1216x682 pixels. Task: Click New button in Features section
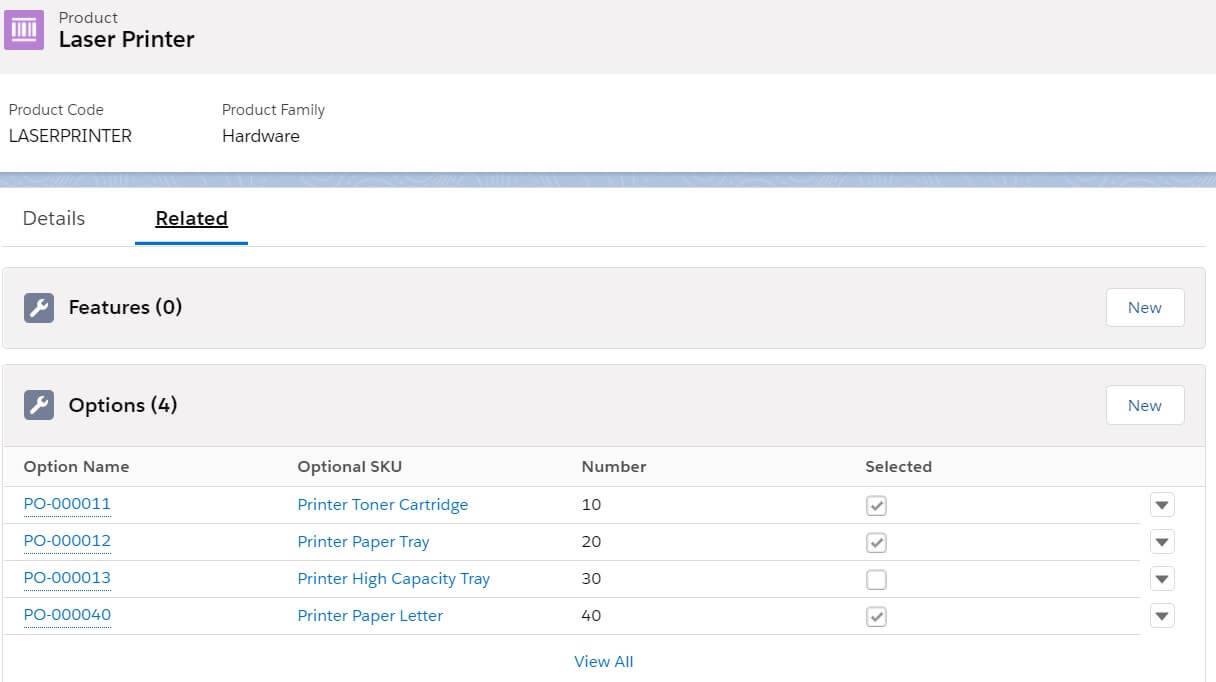(x=1144, y=308)
